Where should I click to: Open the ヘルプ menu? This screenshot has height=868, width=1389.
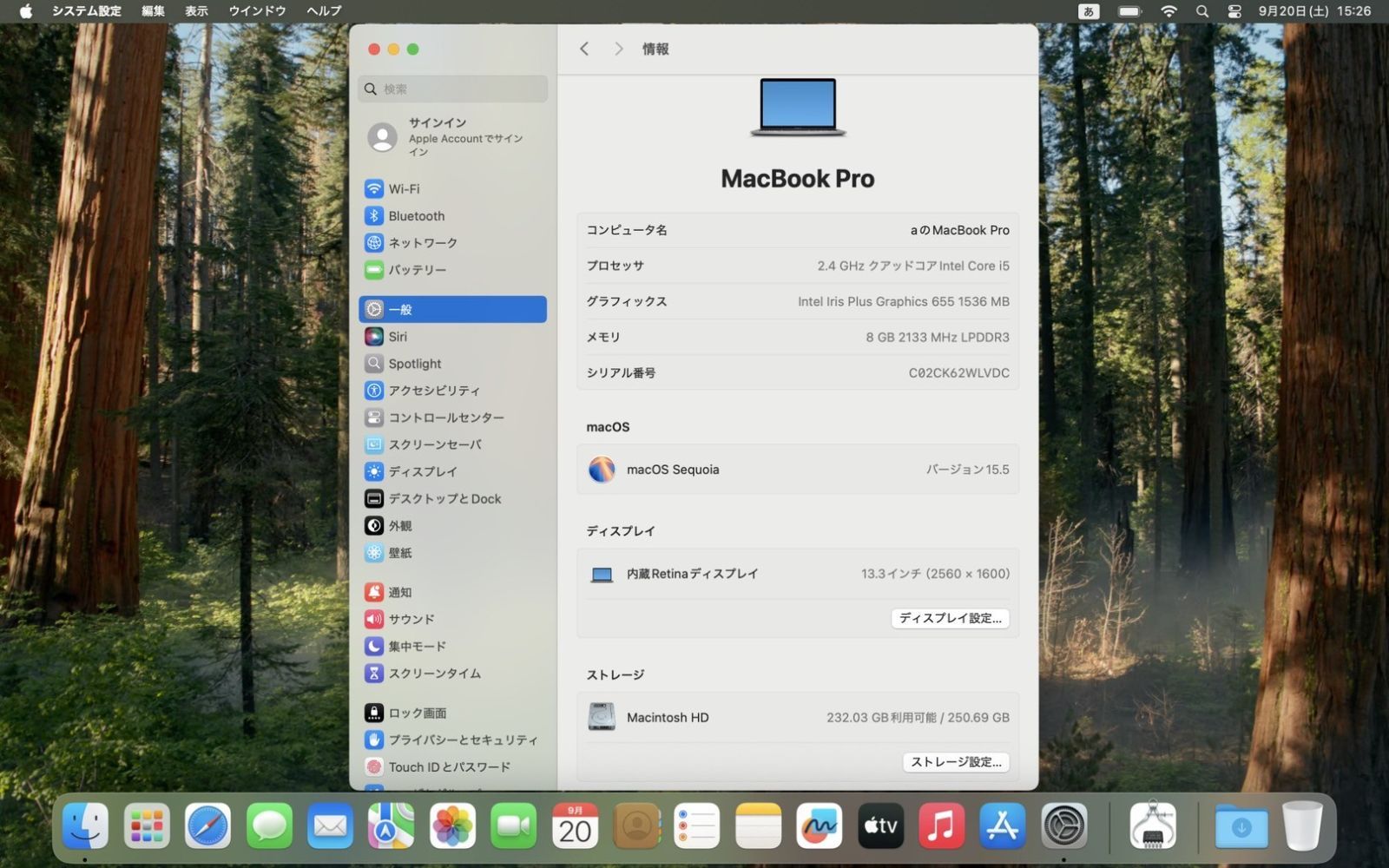coord(322,11)
